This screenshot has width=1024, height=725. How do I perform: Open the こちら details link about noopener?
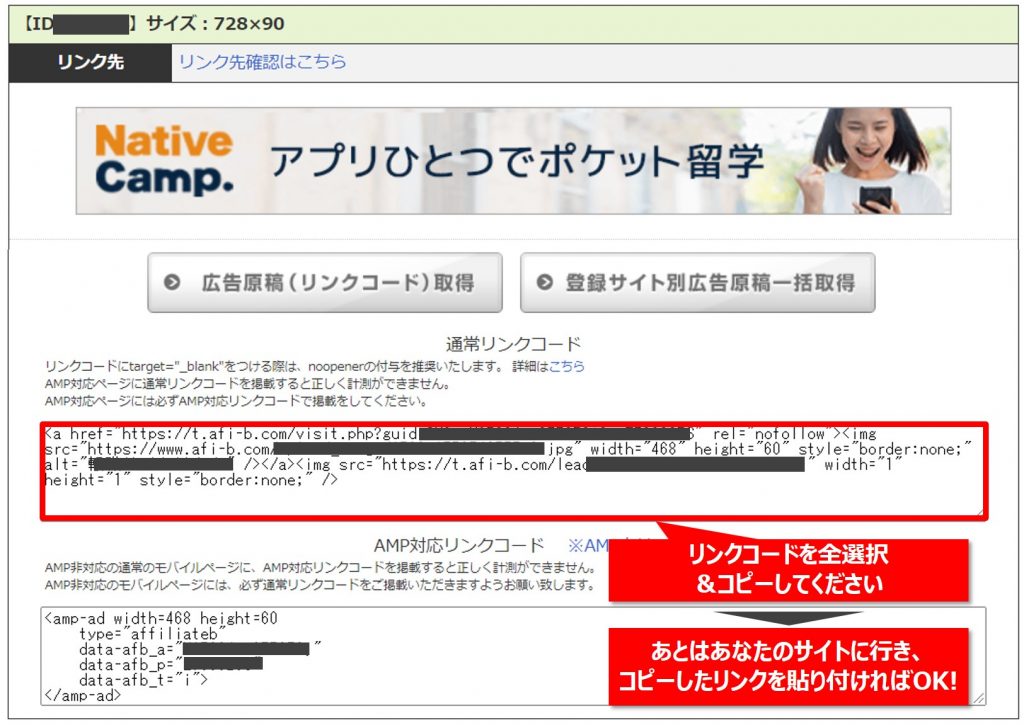(567, 366)
